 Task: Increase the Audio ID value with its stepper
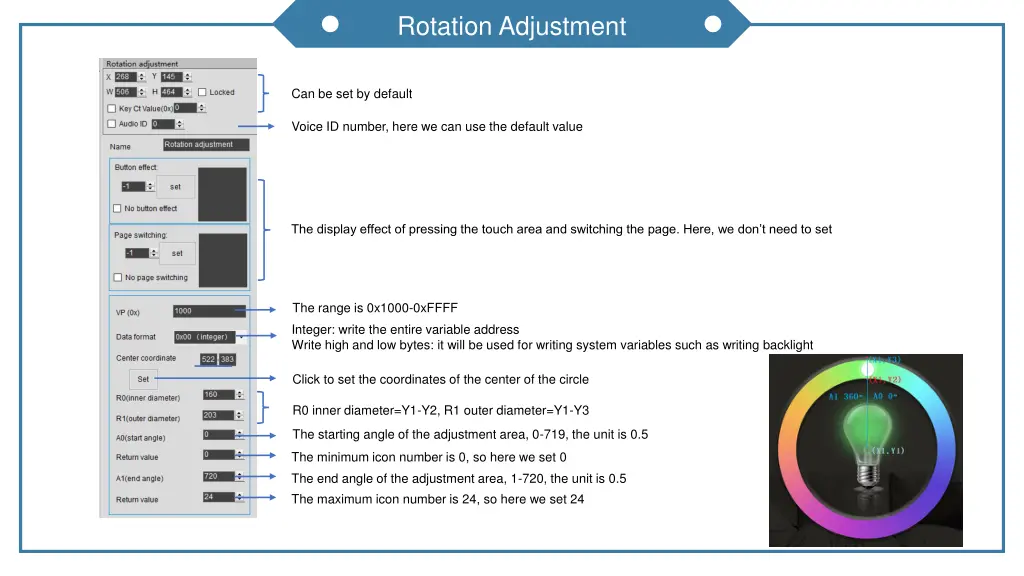[x=178, y=122]
